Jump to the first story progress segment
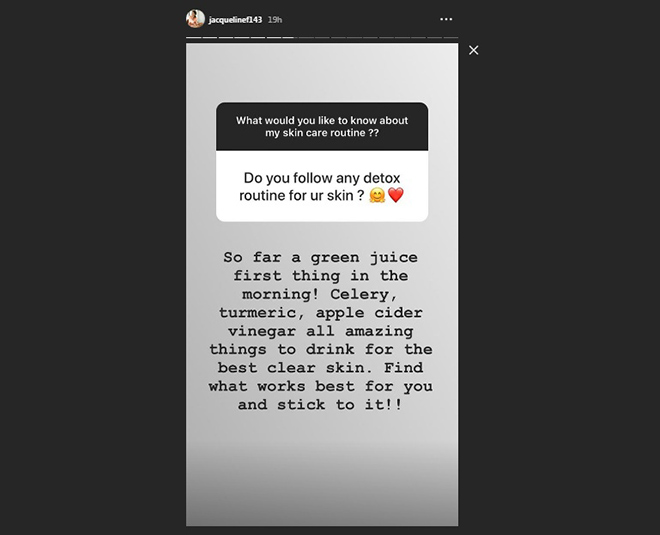 (x=194, y=38)
